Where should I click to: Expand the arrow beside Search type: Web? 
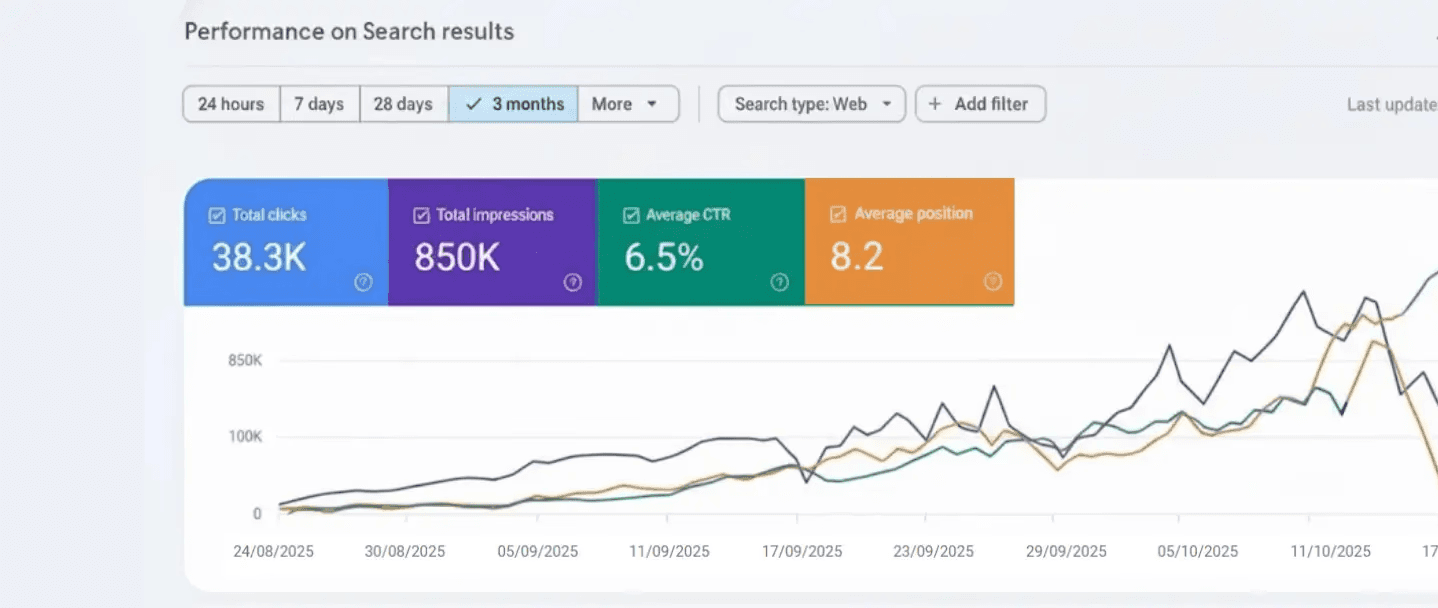pyautogui.click(x=887, y=104)
